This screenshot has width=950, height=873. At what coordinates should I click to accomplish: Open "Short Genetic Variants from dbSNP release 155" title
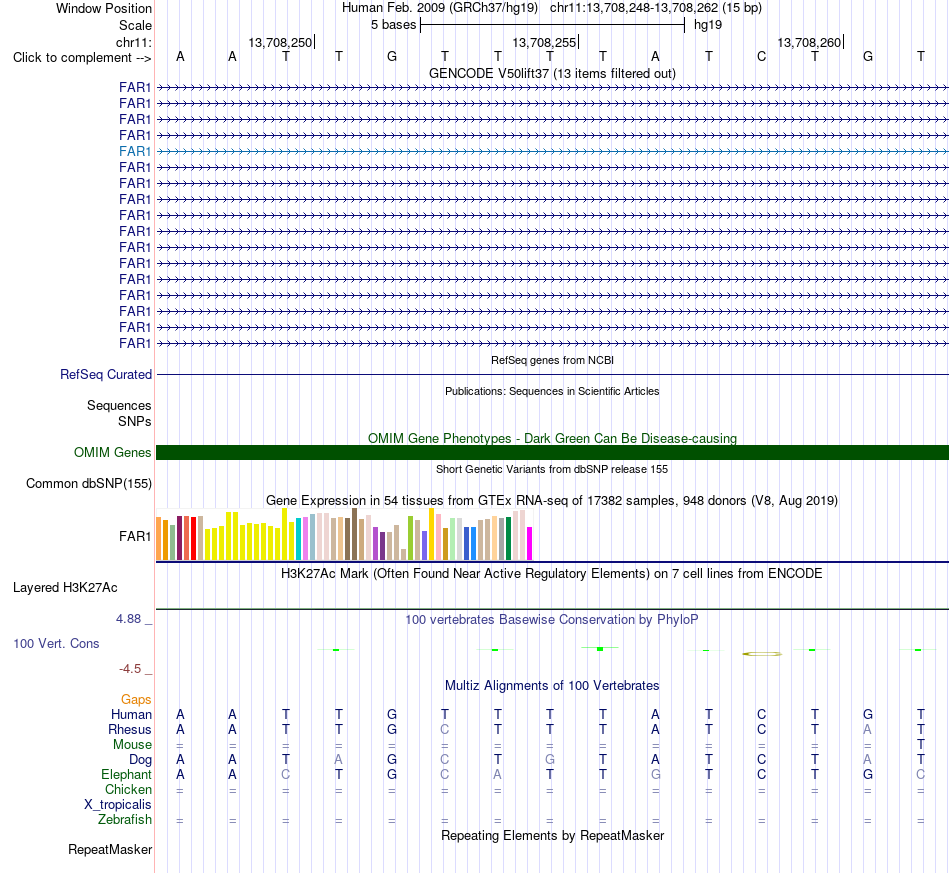[552, 469]
